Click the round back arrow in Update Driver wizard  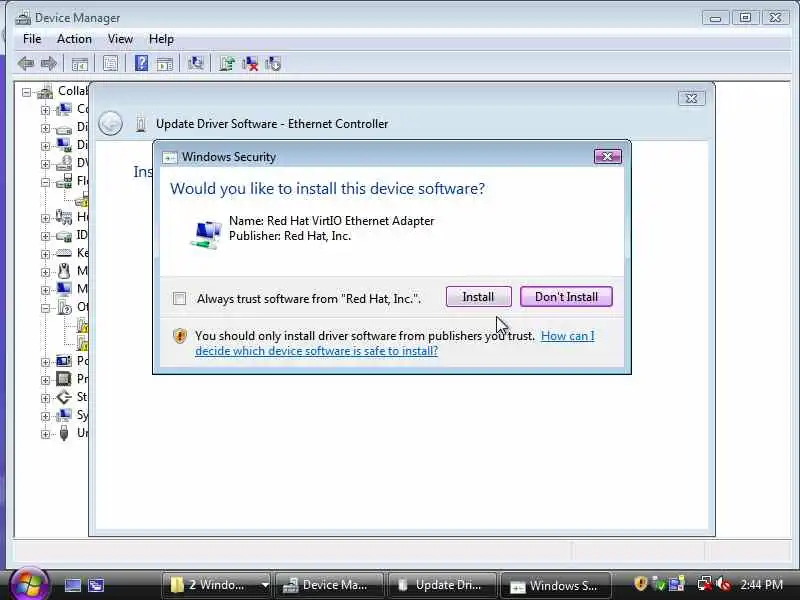tap(110, 123)
